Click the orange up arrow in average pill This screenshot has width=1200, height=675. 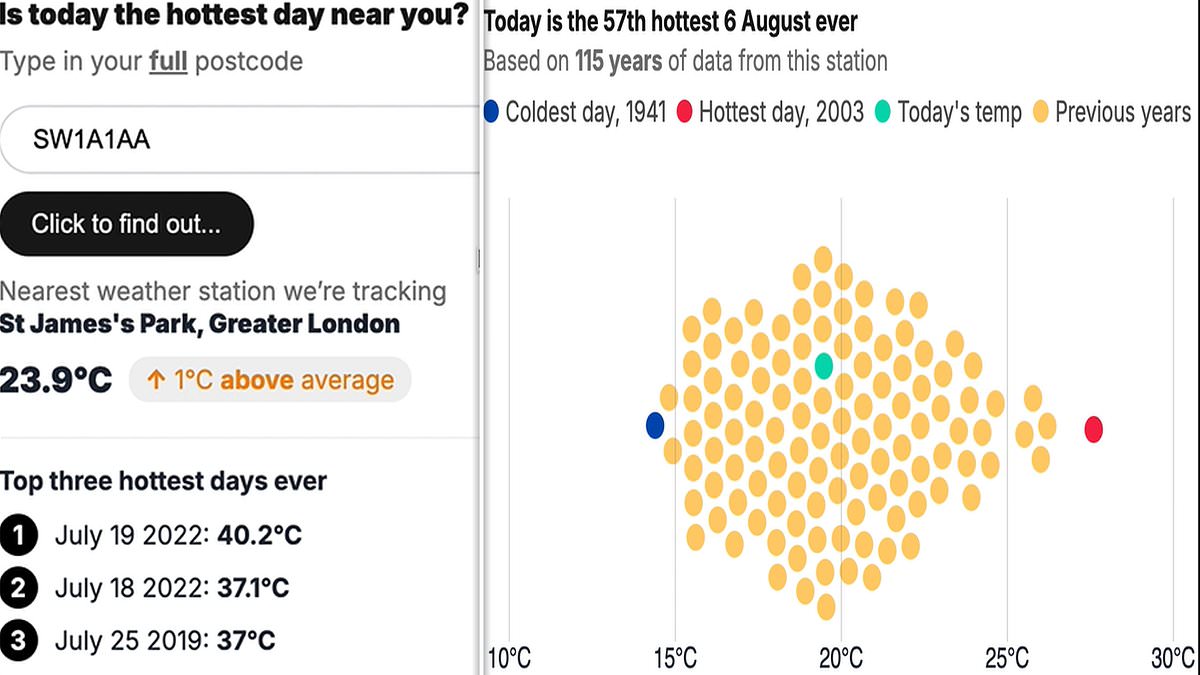click(156, 380)
